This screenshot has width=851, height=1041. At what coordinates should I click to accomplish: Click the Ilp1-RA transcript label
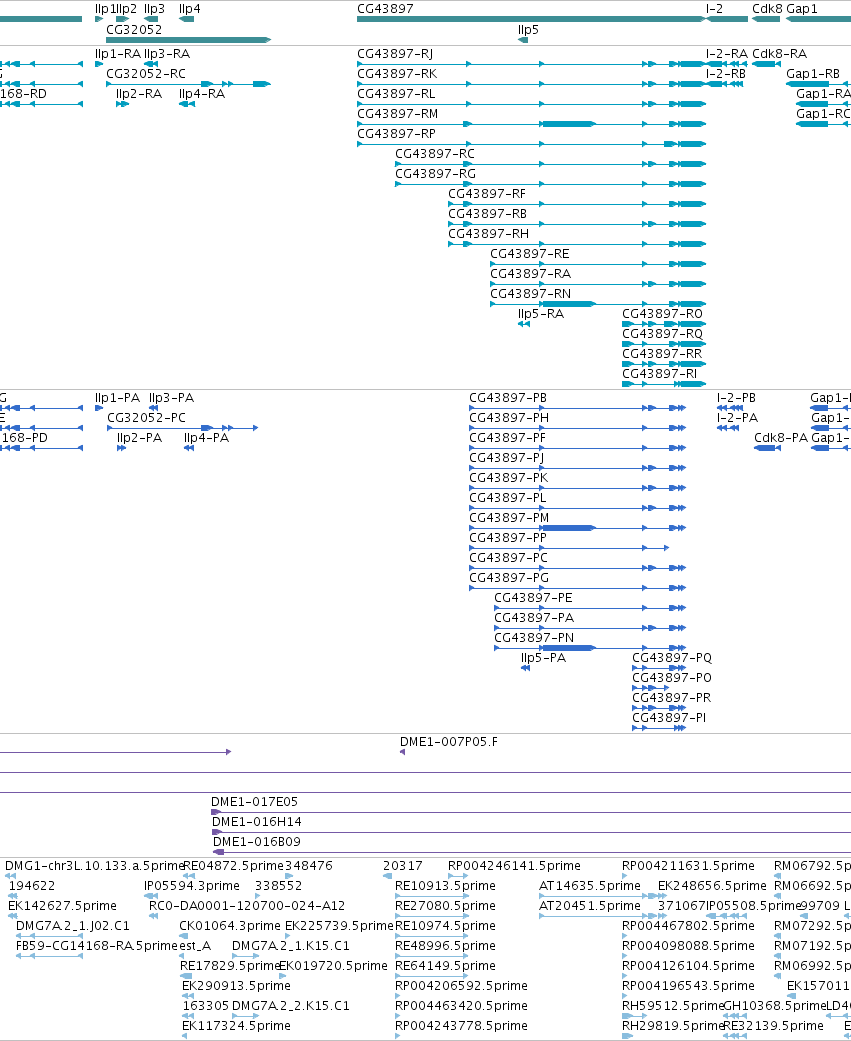tap(117, 53)
